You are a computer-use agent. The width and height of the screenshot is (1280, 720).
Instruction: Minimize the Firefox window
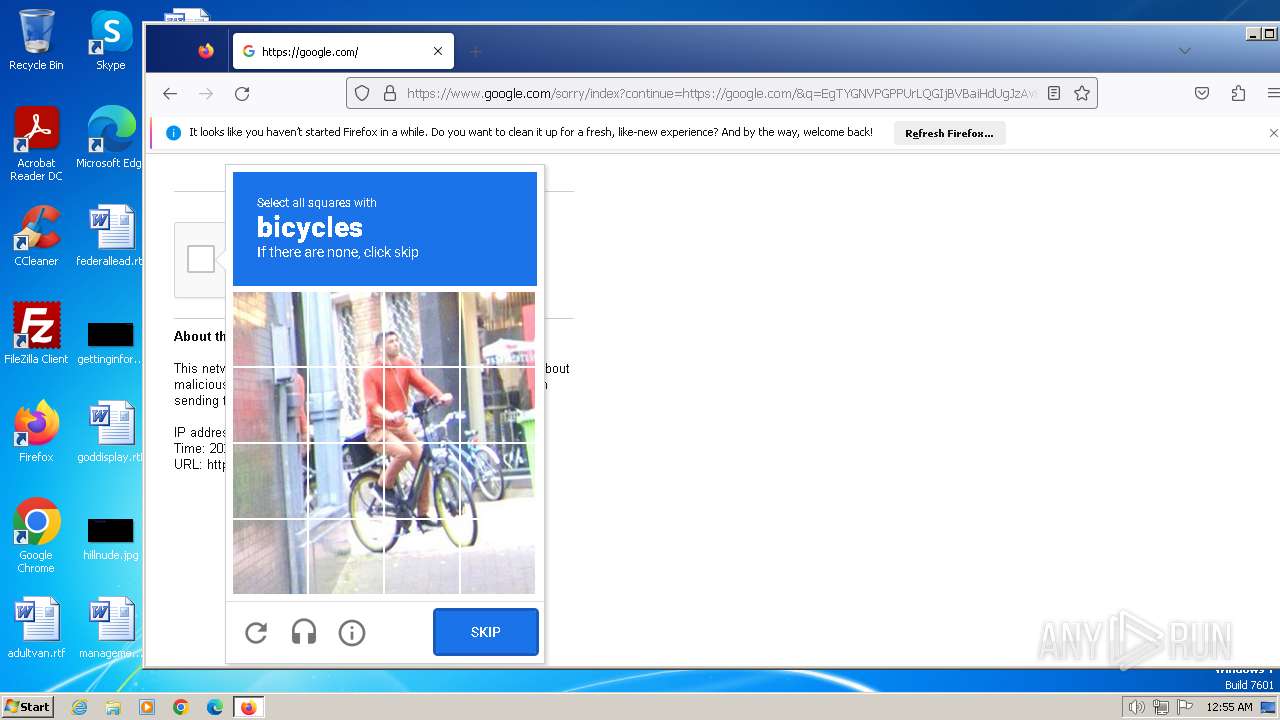1253,34
